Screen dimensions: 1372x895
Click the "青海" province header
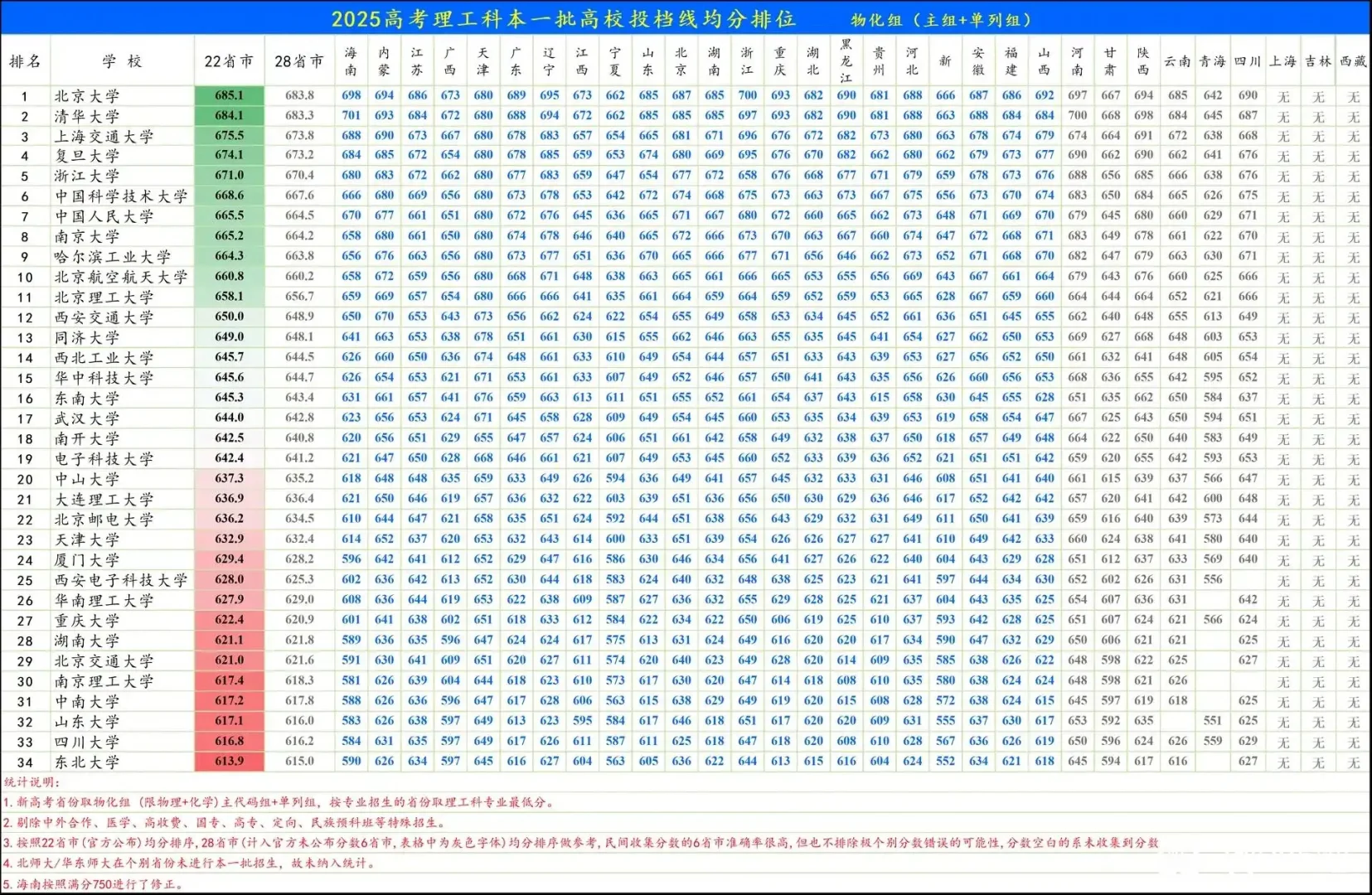click(x=1212, y=61)
